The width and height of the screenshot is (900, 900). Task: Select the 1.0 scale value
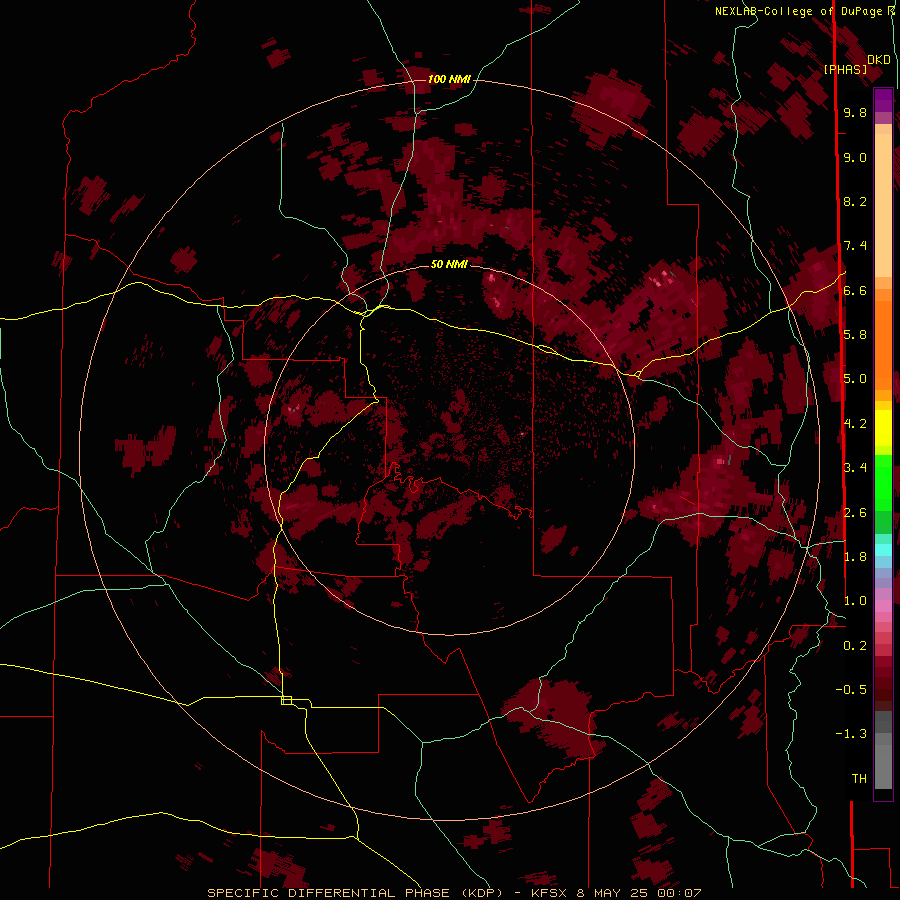pos(855,601)
